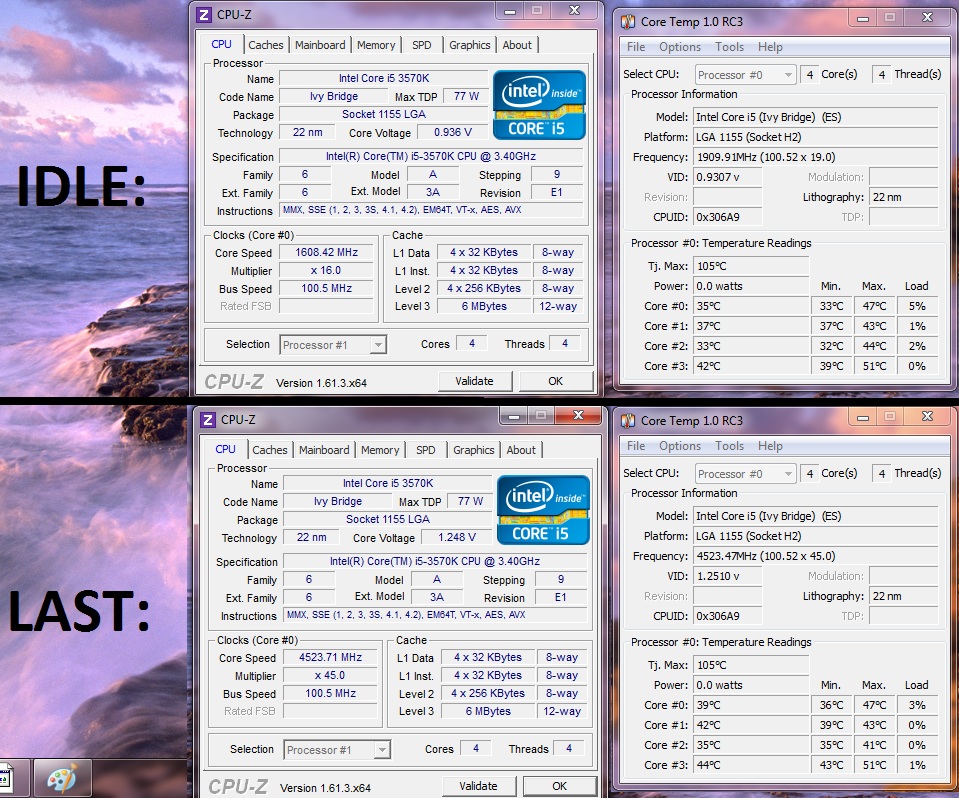959x798 pixels.
Task: Click Validate in the LAST CPU-Z window
Action: [479, 786]
